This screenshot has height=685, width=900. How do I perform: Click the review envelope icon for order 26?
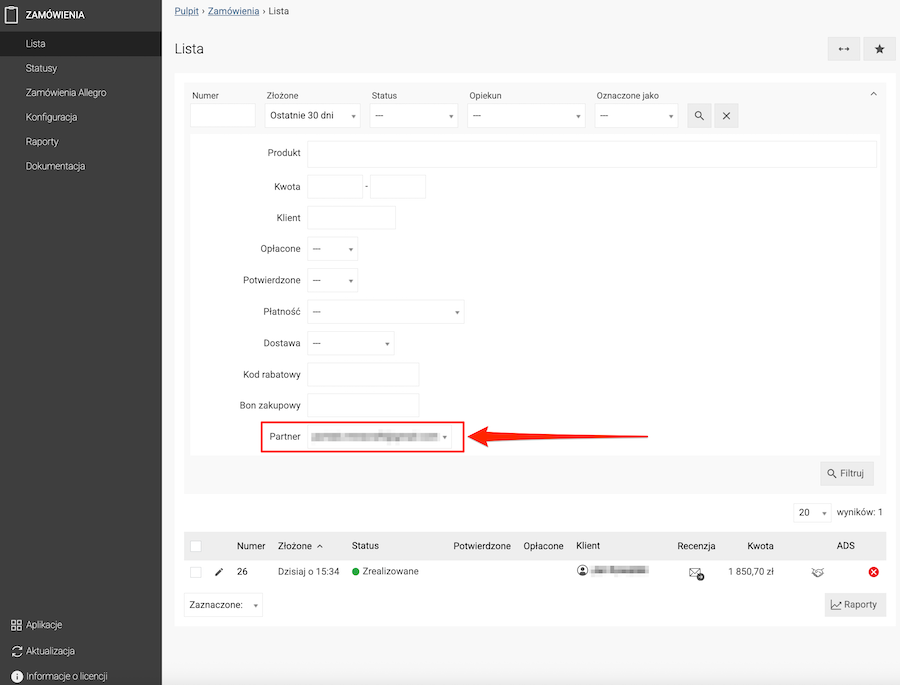click(x=696, y=573)
